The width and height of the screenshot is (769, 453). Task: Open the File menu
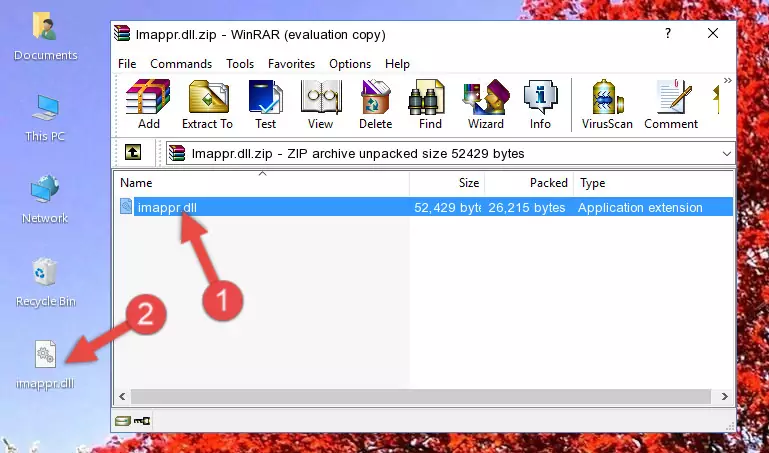[x=127, y=64]
